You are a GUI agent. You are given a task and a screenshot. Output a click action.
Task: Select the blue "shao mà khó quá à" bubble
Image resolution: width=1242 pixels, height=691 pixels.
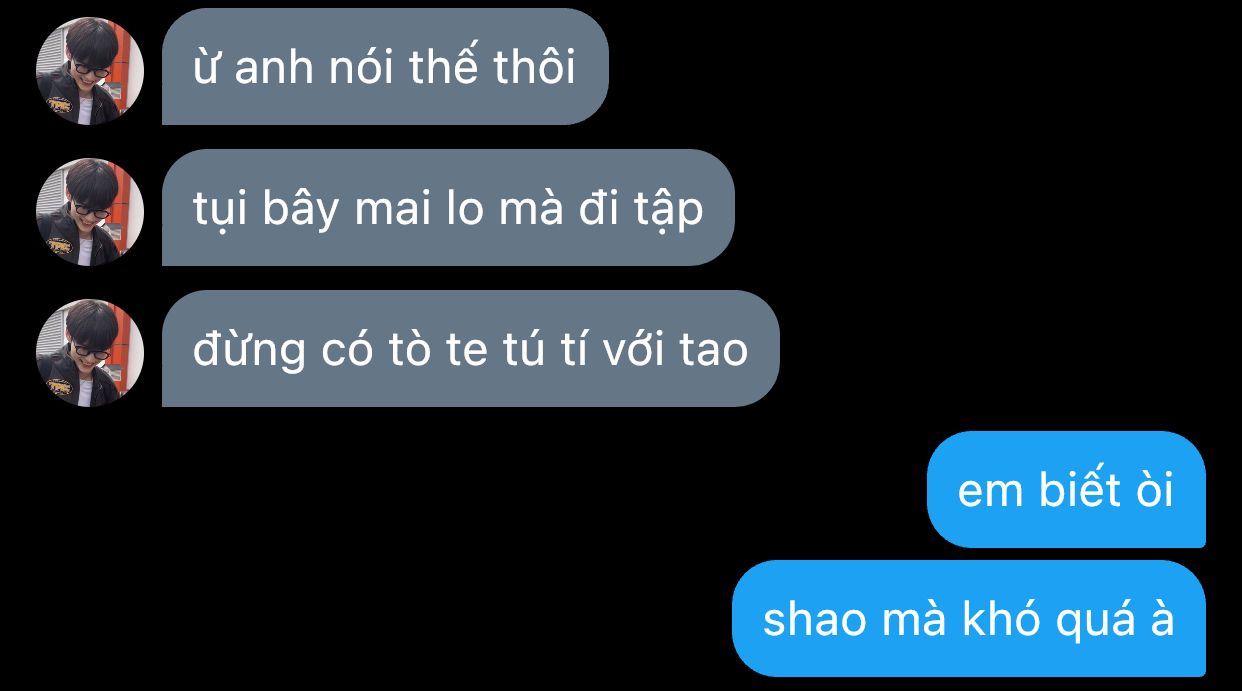tap(969, 618)
